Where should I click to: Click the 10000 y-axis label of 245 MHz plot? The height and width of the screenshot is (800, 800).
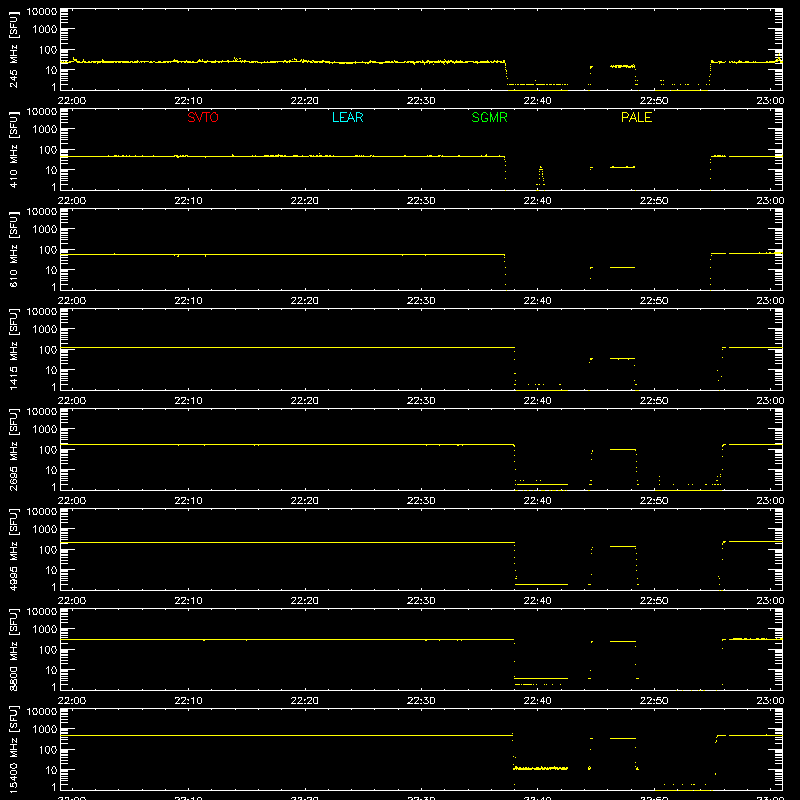click(x=42, y=12)
